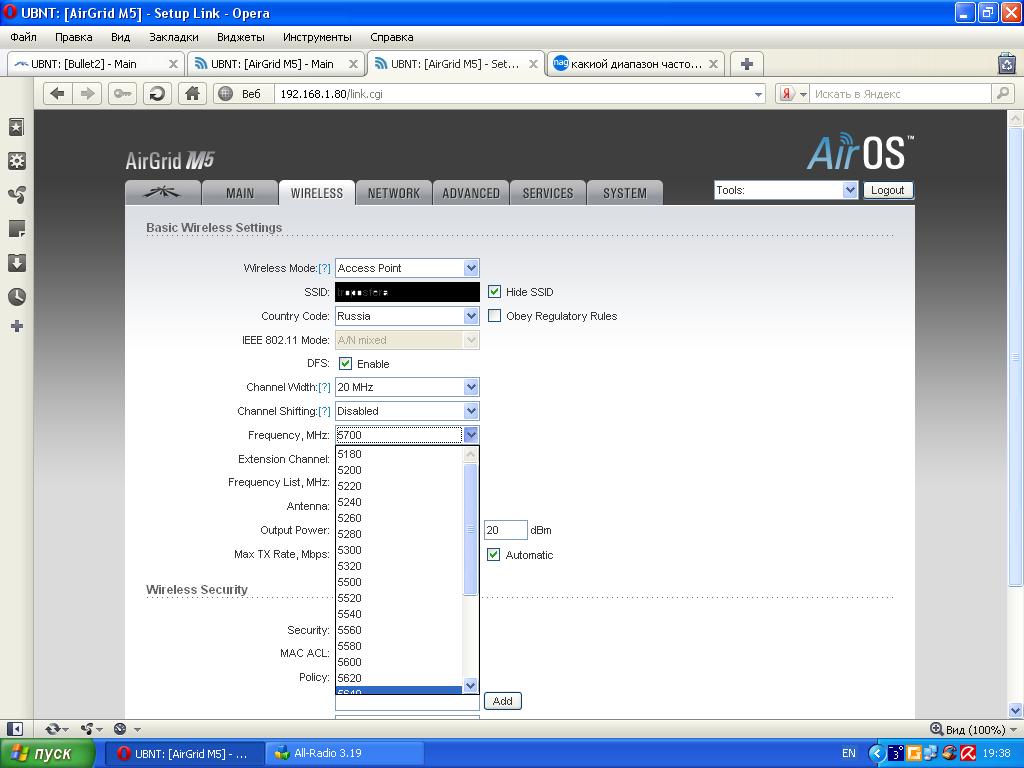Switch to the MAIN tab
Screen dimensions: 1024x768
tap(240, 193)
